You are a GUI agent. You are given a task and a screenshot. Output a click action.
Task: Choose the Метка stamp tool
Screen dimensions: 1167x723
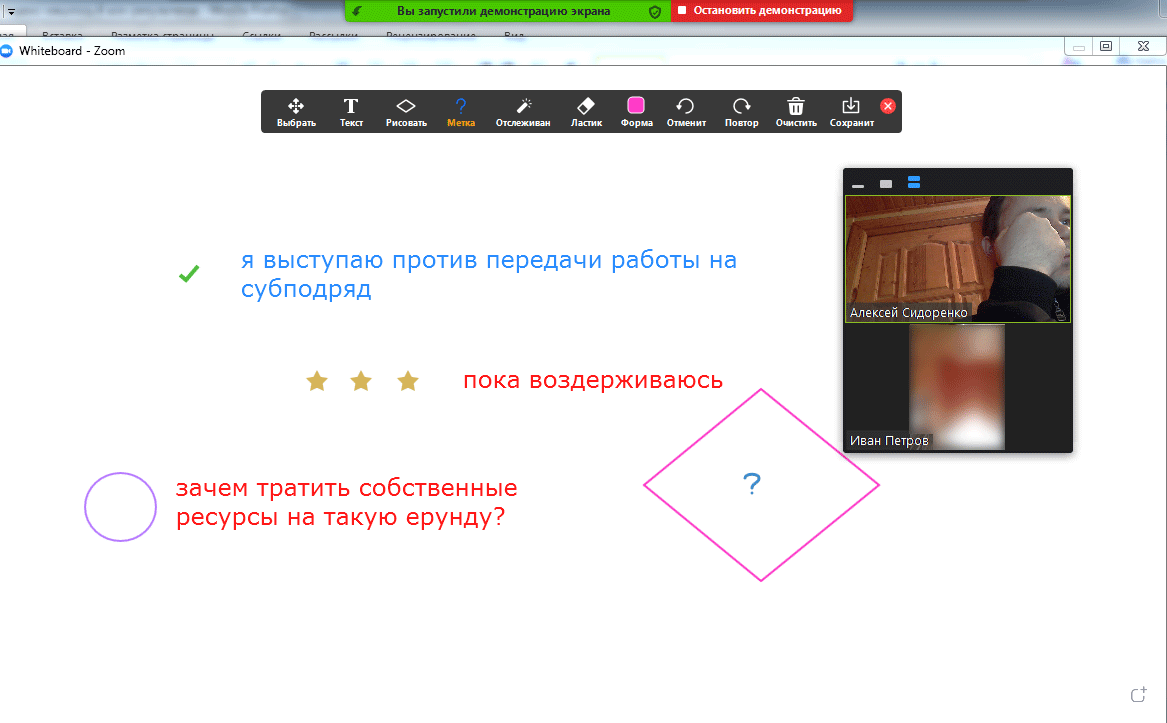pos(461,112)
